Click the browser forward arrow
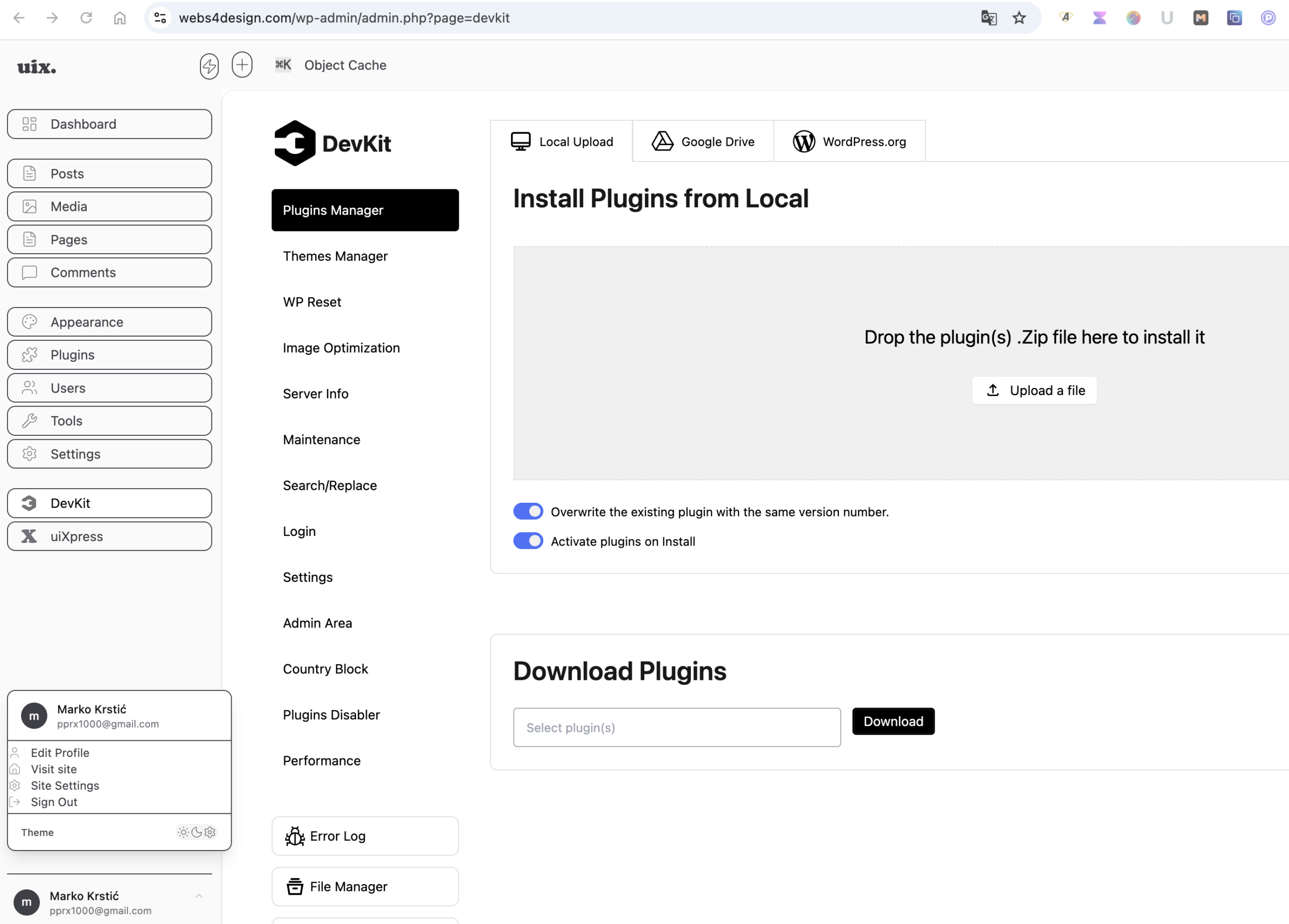 pyautogui.click(x=52, y=18)
